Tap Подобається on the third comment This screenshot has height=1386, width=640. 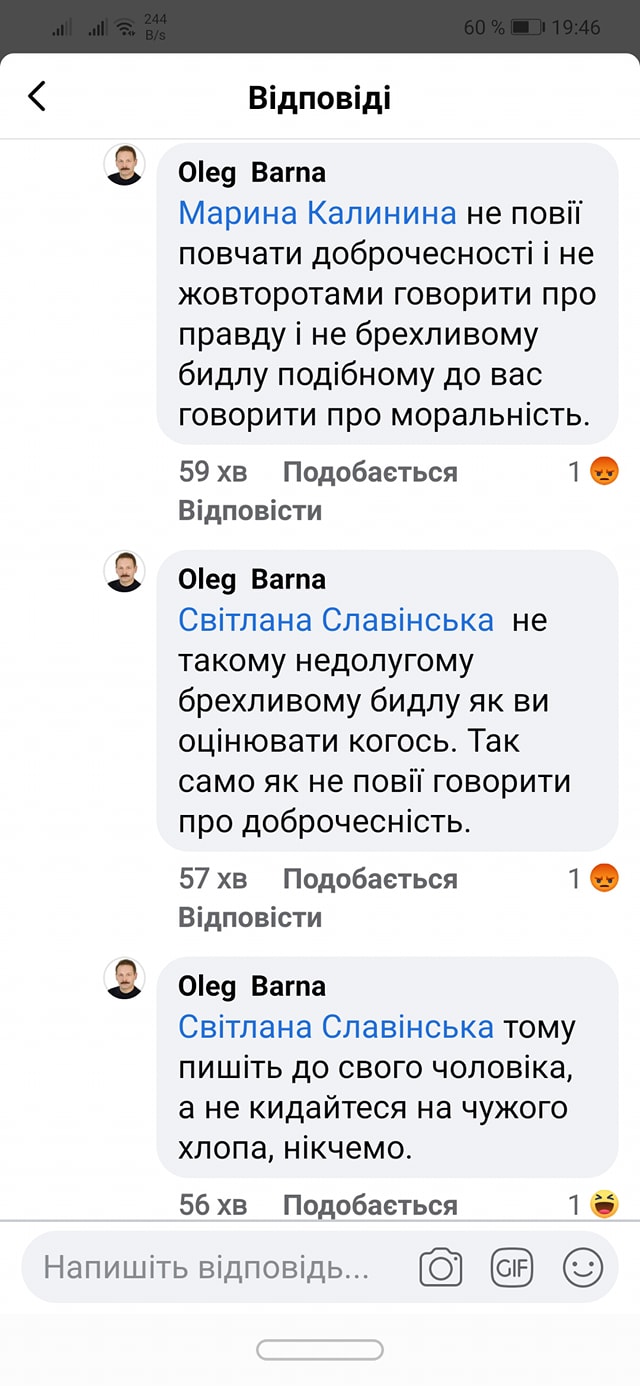point(368,1204)
